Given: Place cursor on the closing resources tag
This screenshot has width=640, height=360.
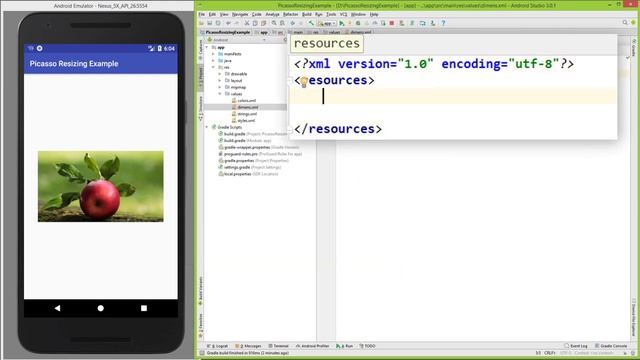Looking at the screenshot, I should [338, 129].
